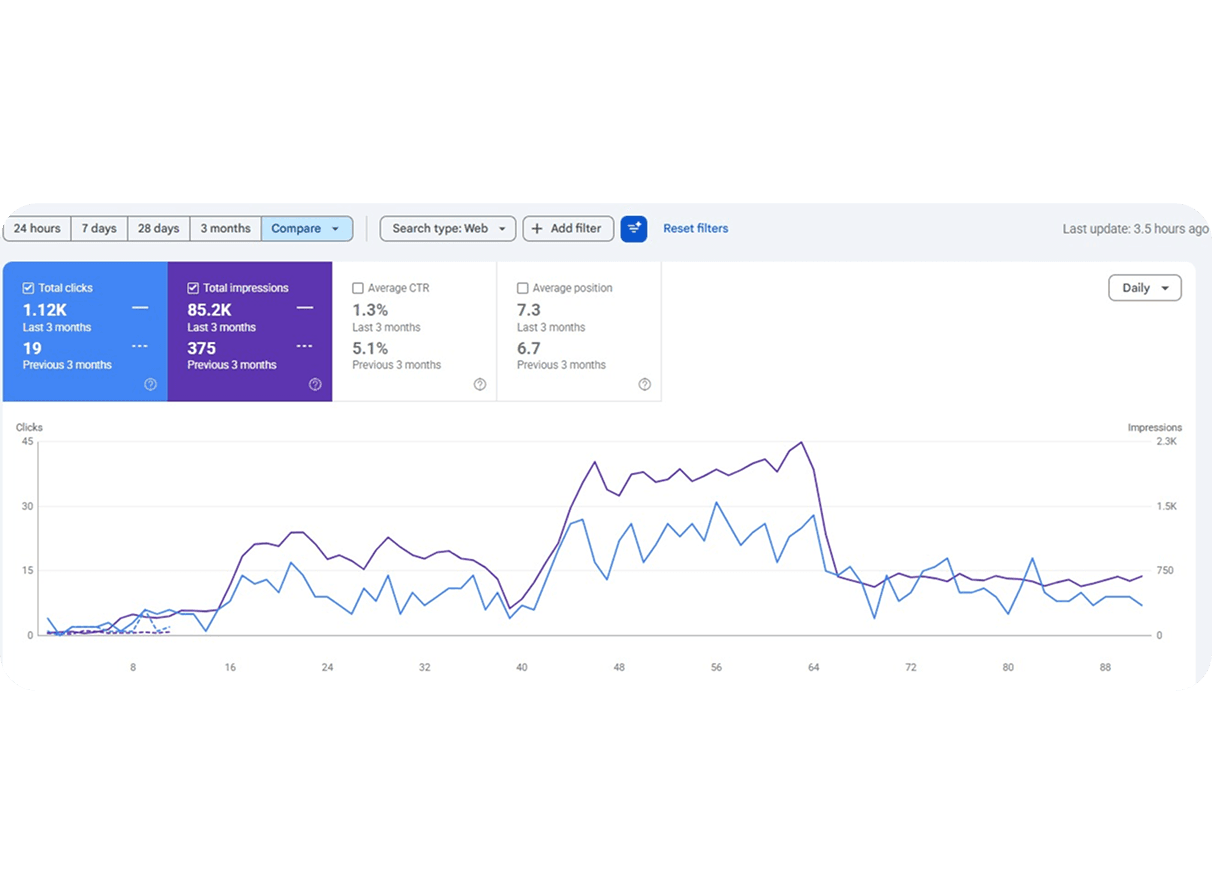
Task: Enable the Average position checkbox
Action: coord(522,288)
